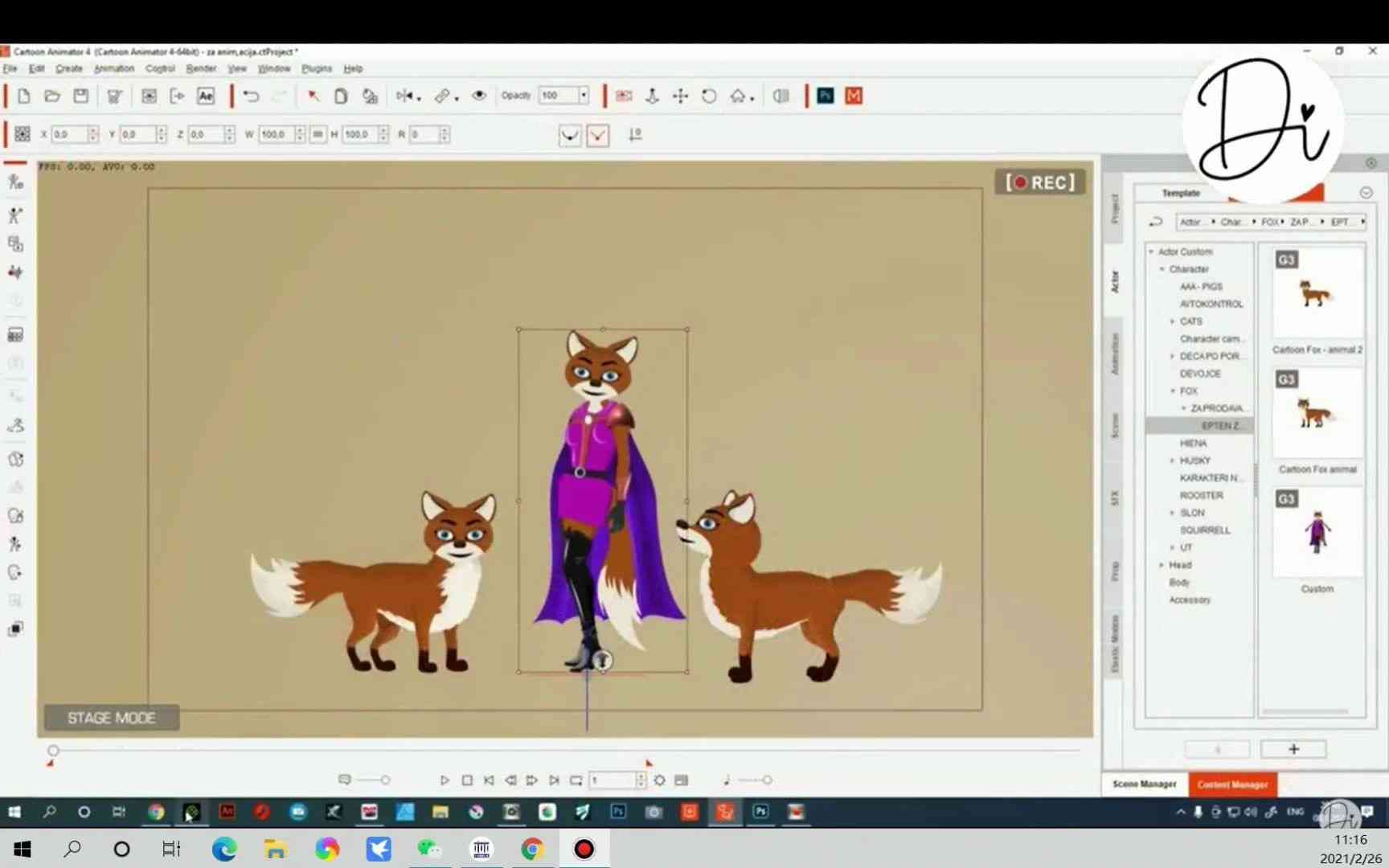
Task: Expand the HUSKY folder
Action: [1173, 461]
